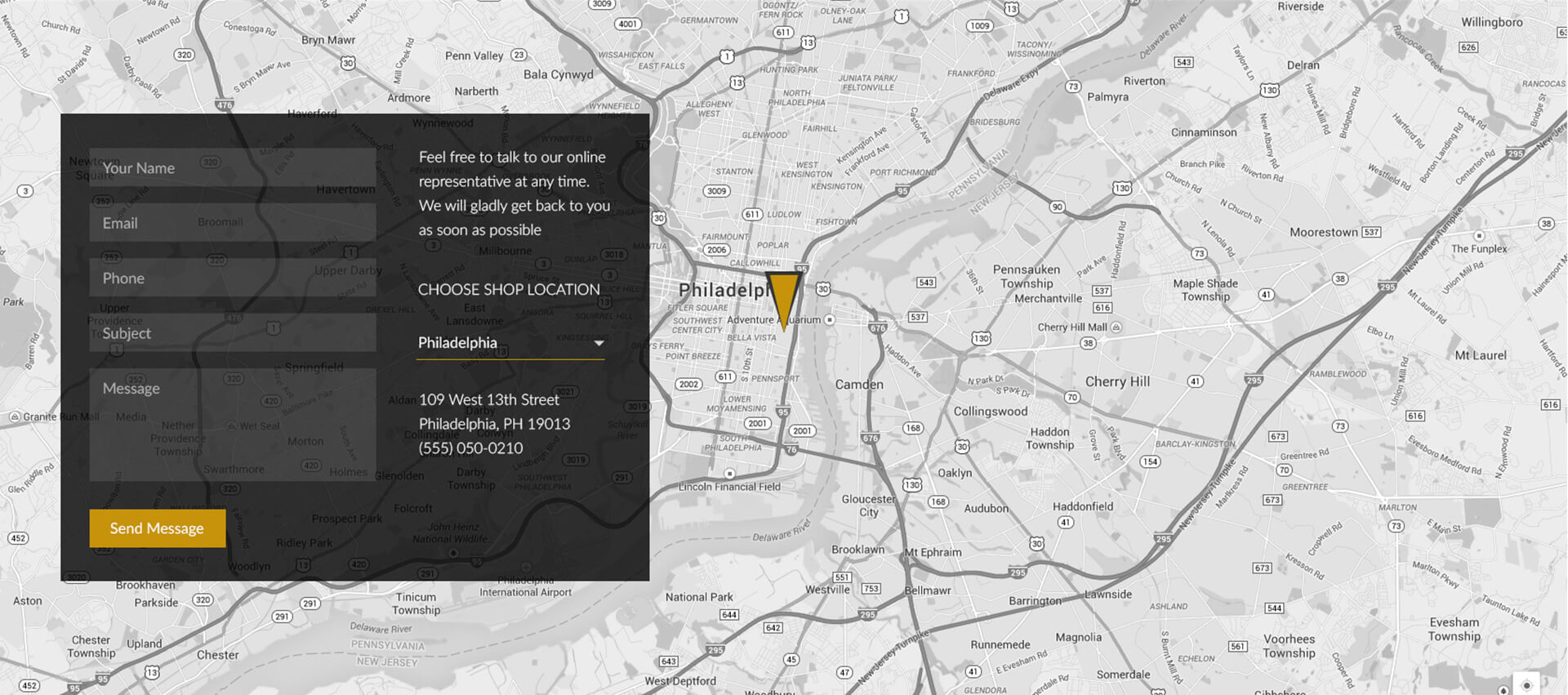Click the (555) 050-0210 phone number
Viewport: 1568px width, 695px height.
point(470,448)
